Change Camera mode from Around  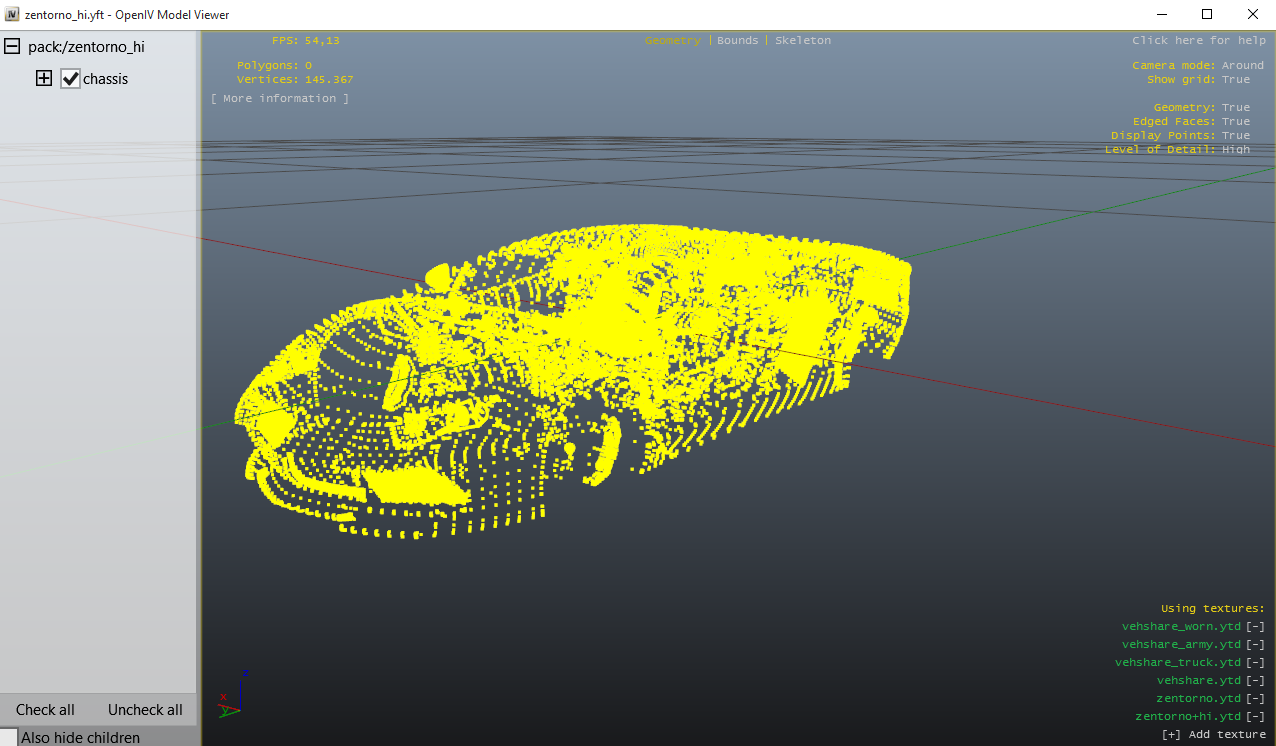click(x=1242, y=65)
